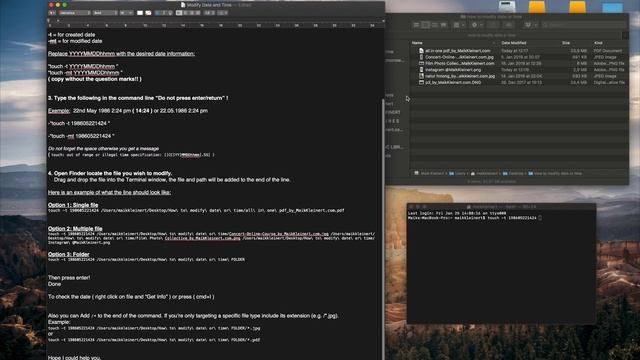The image size is (640, 360).
Task: Click the Terminal window title bar icon
Action: tap(469, 207)
